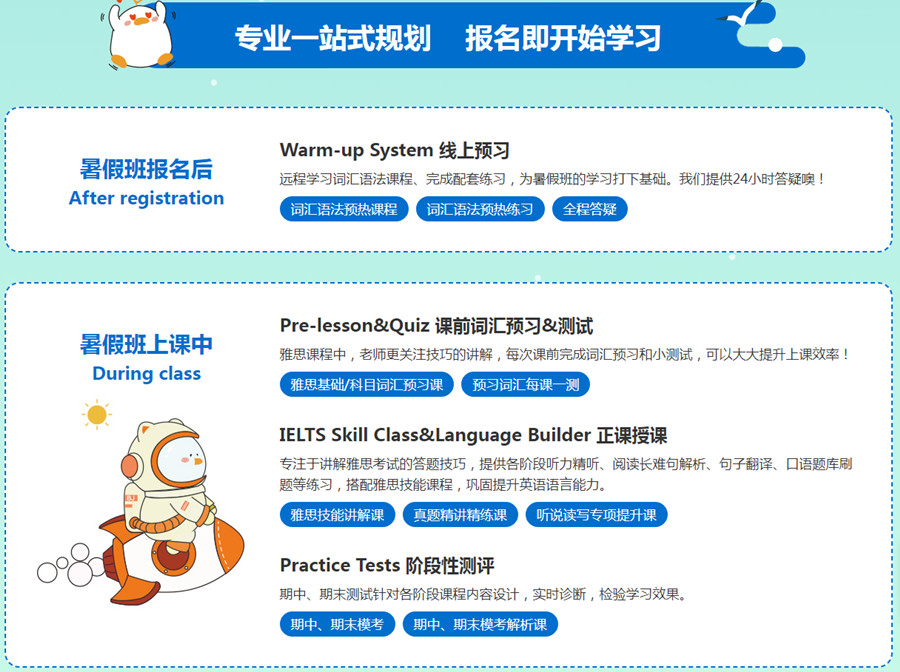
Task: Click the penguin mascot with heart eyes
Action: (x=139, y=34)
